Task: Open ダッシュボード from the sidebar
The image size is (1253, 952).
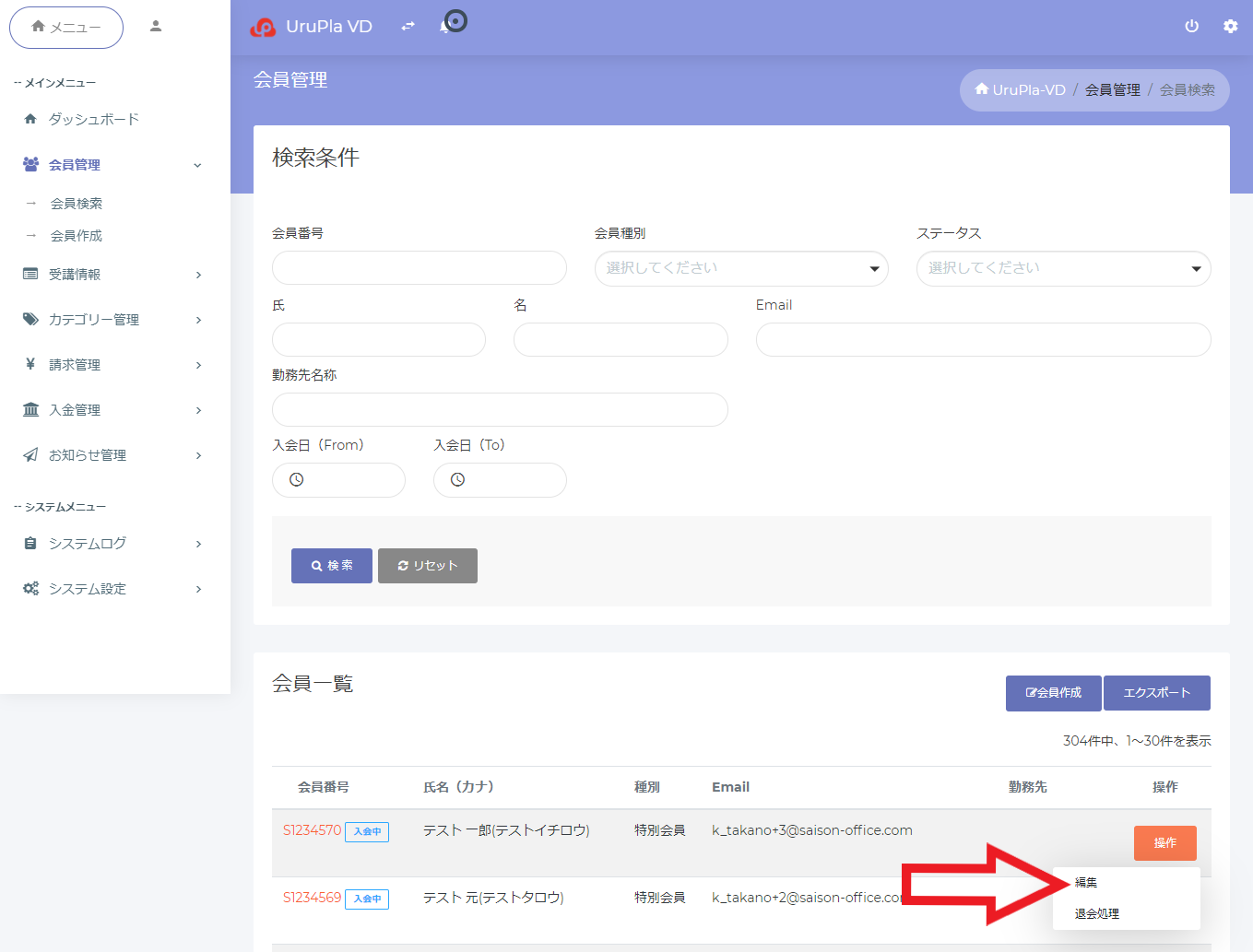Action: (94, 119)
